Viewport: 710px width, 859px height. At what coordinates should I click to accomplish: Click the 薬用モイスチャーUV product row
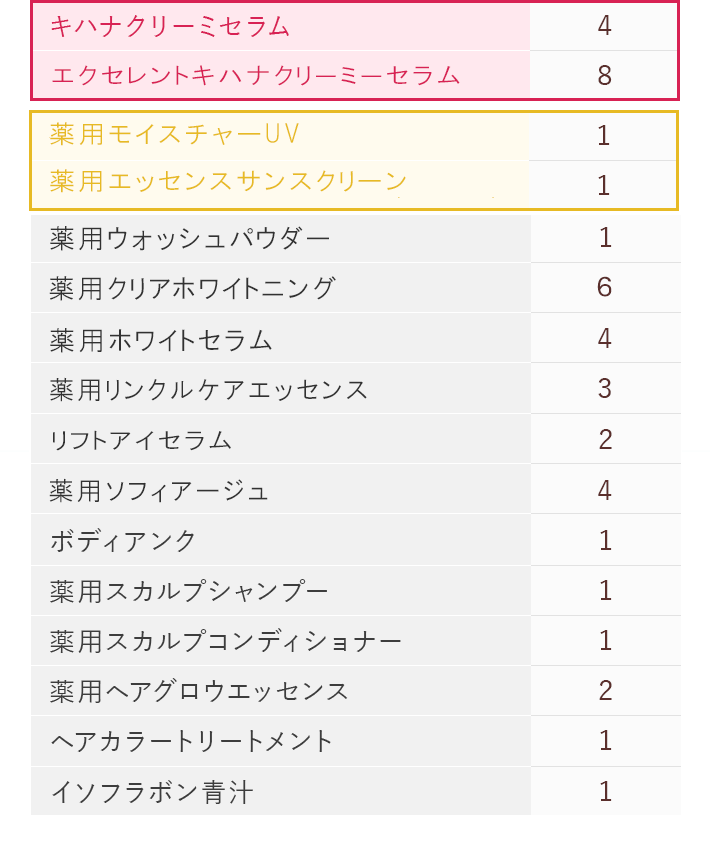click(x=354, y=135)
